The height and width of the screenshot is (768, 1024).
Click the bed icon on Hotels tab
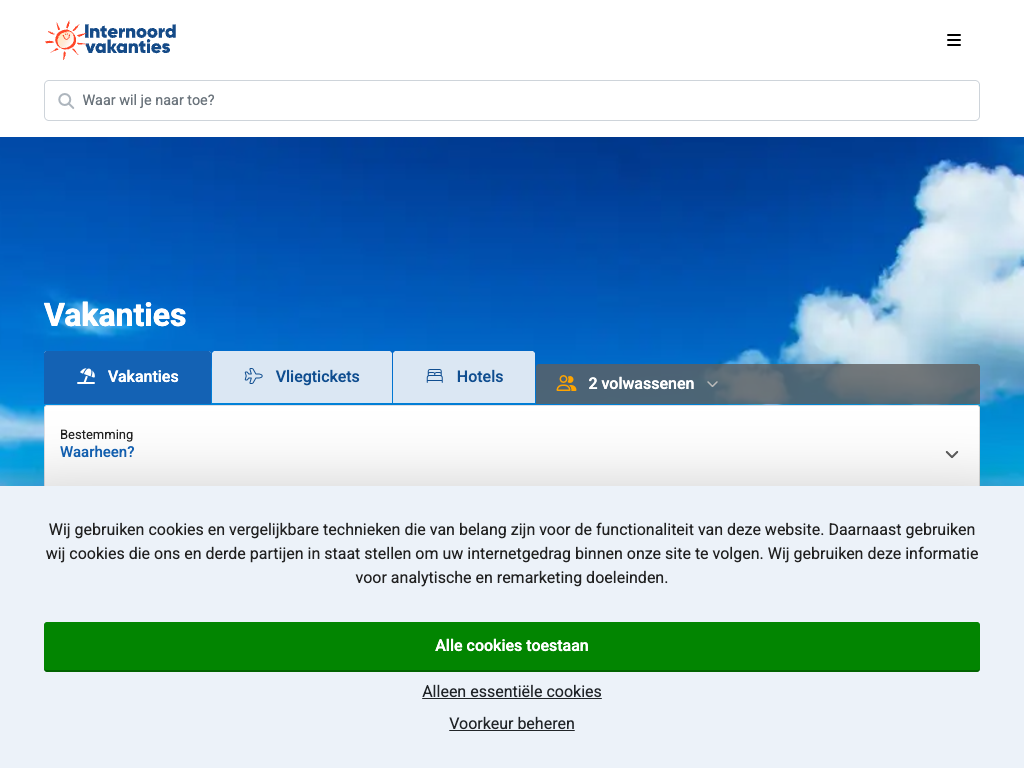[x=435, y=377]
